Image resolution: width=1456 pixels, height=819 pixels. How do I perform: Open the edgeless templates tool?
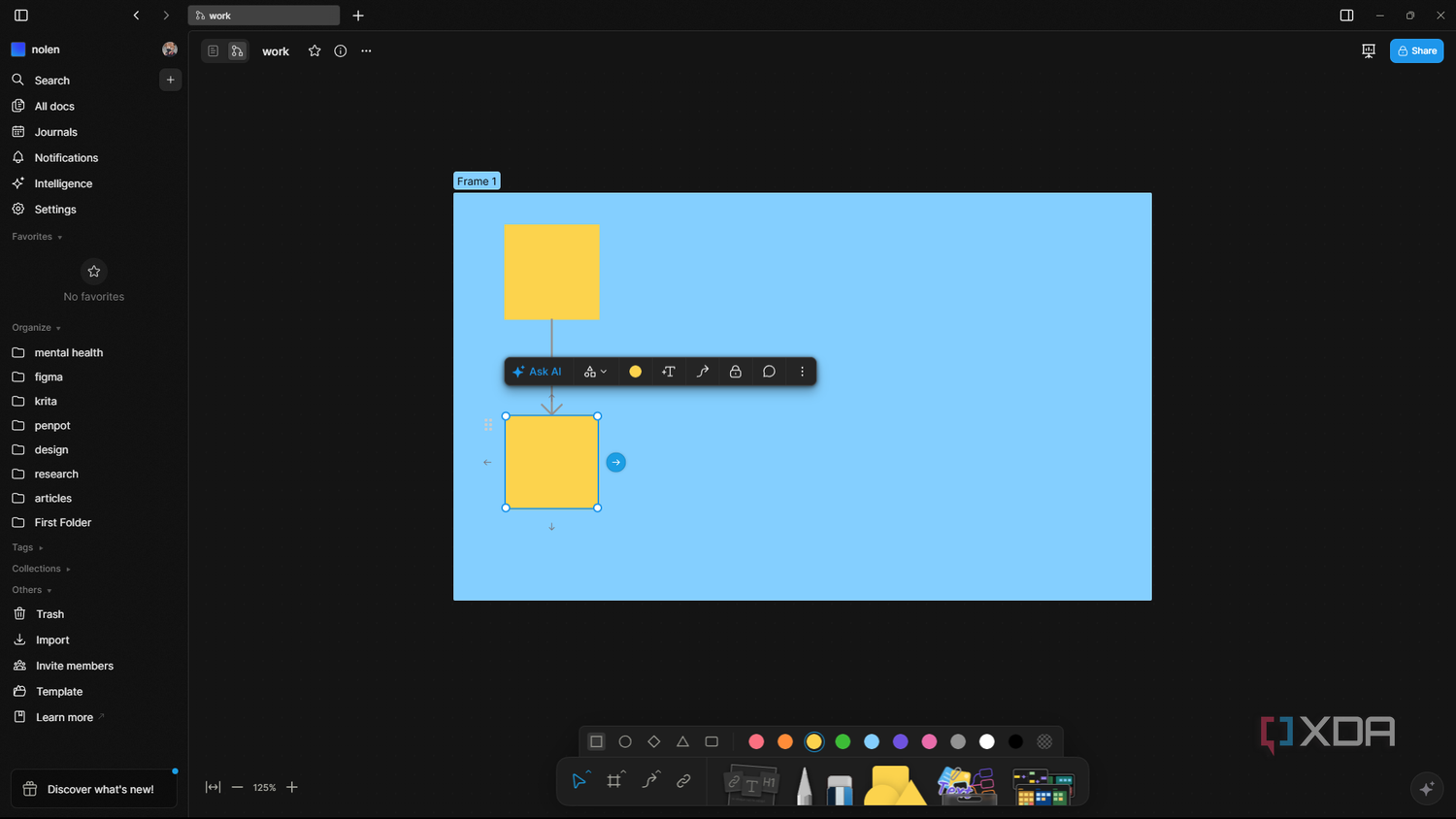[x=1043, y=787]
